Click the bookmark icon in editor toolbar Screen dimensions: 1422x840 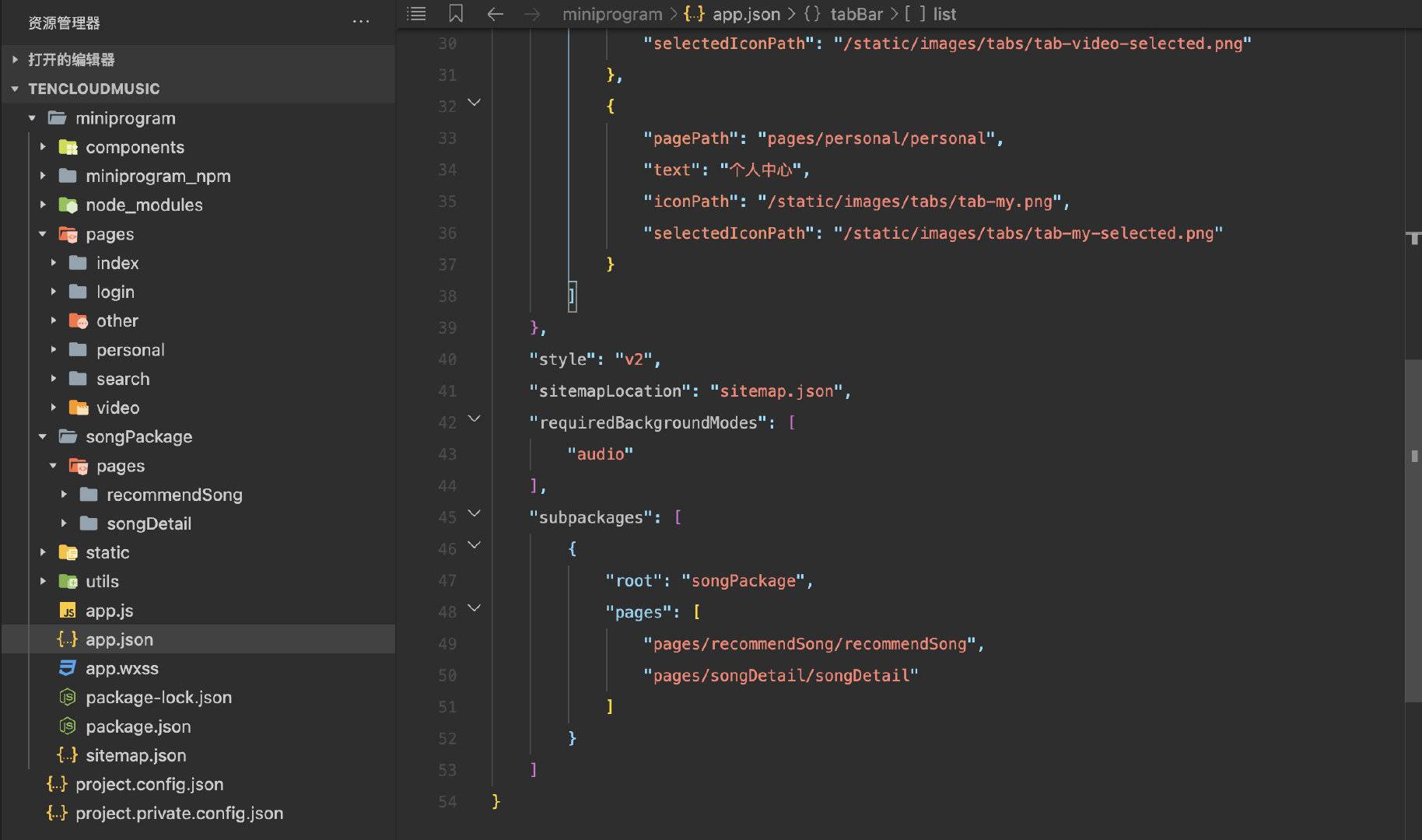(456, 13)
